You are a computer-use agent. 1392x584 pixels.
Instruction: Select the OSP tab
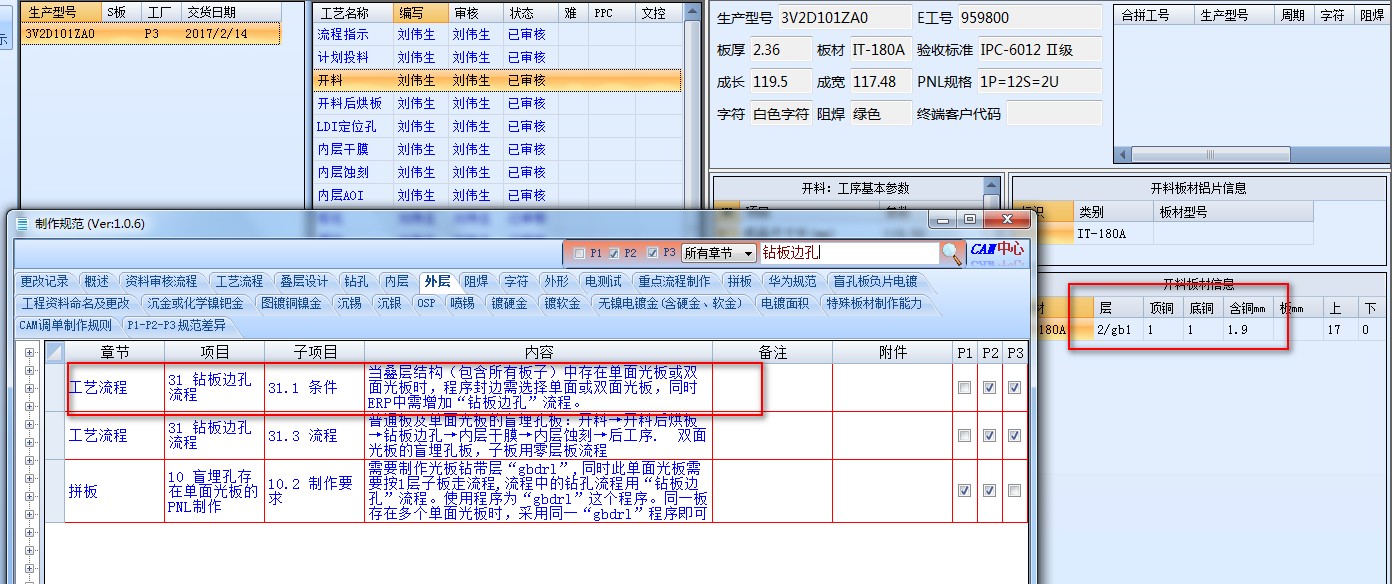(x=426, y=303)
